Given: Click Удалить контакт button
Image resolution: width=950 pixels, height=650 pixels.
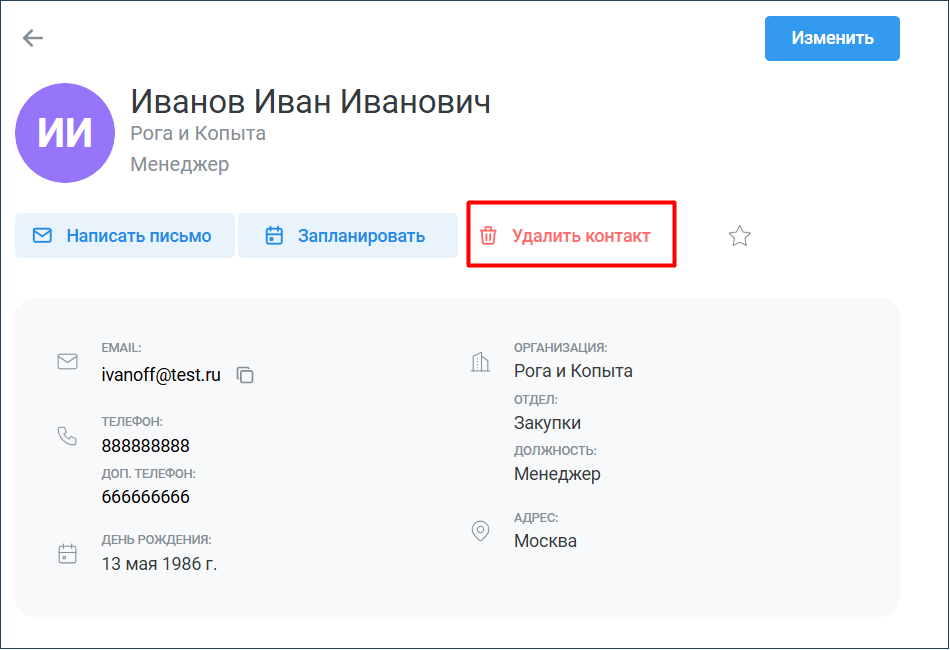Looking at the screenshot, I should (571, 236).
